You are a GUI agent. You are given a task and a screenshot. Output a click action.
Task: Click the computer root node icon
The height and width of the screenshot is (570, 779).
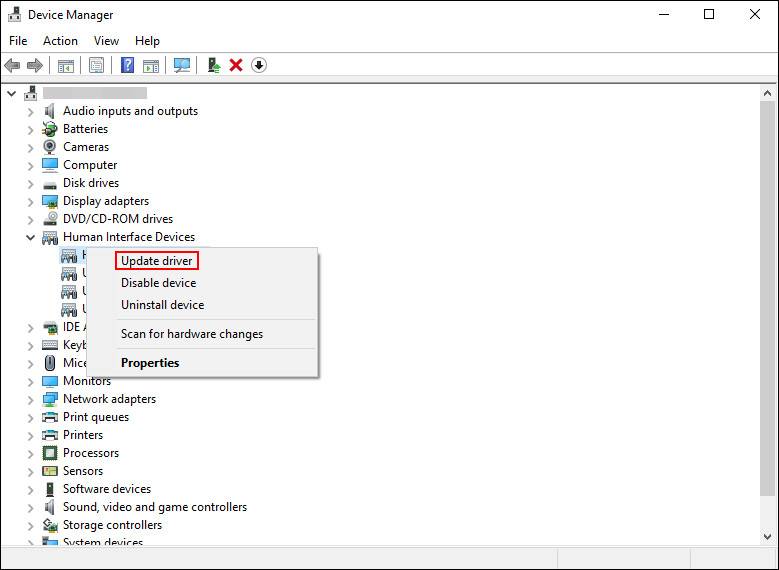pos(31,93)
